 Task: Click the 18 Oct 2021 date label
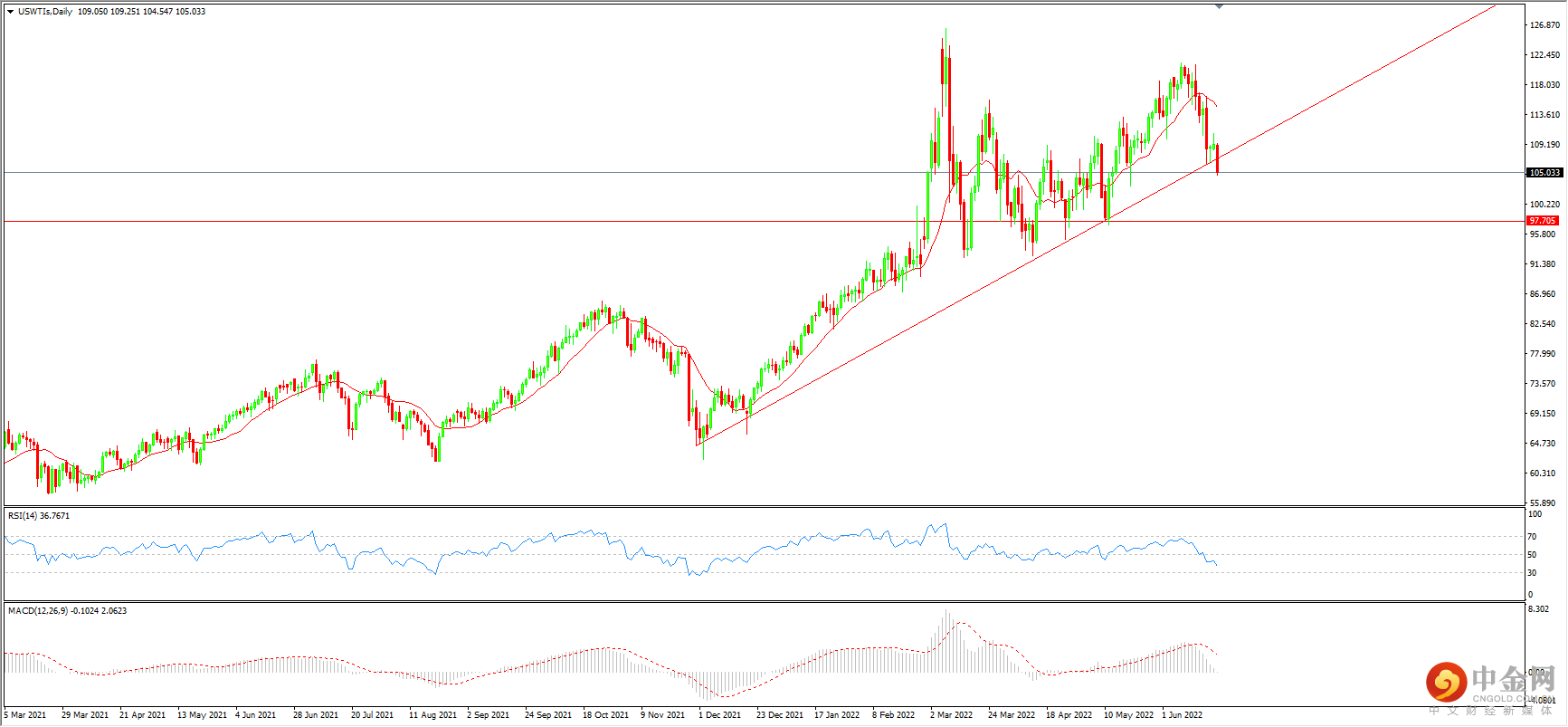click(x=606, y=715)
